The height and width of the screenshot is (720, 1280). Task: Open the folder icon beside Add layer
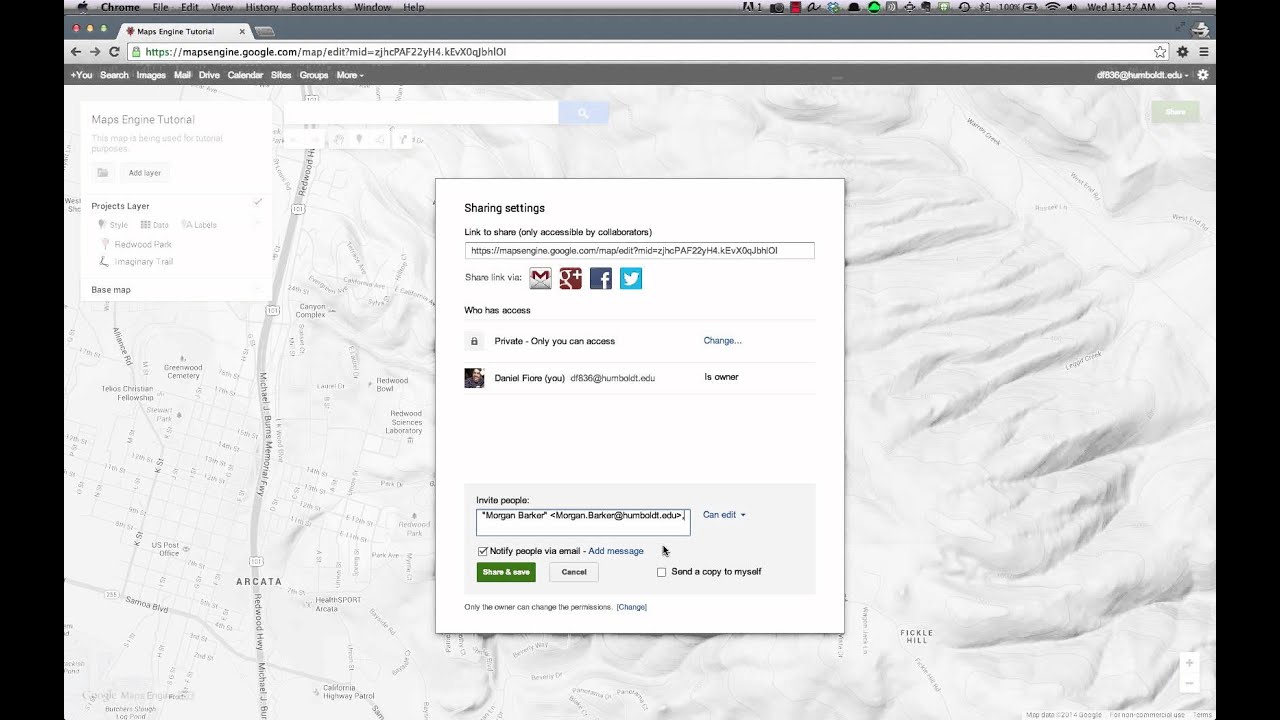click(x=103, y=173)
